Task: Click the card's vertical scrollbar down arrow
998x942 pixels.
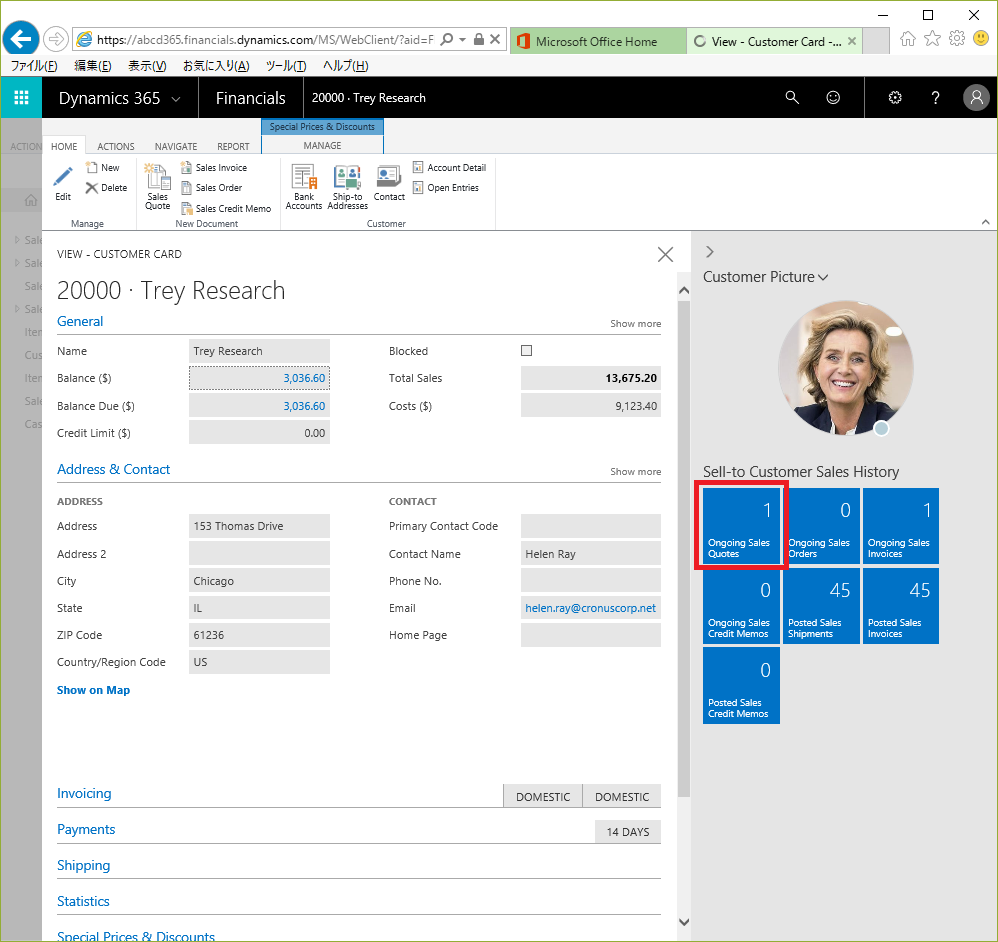Action: [x=684, y=921]
